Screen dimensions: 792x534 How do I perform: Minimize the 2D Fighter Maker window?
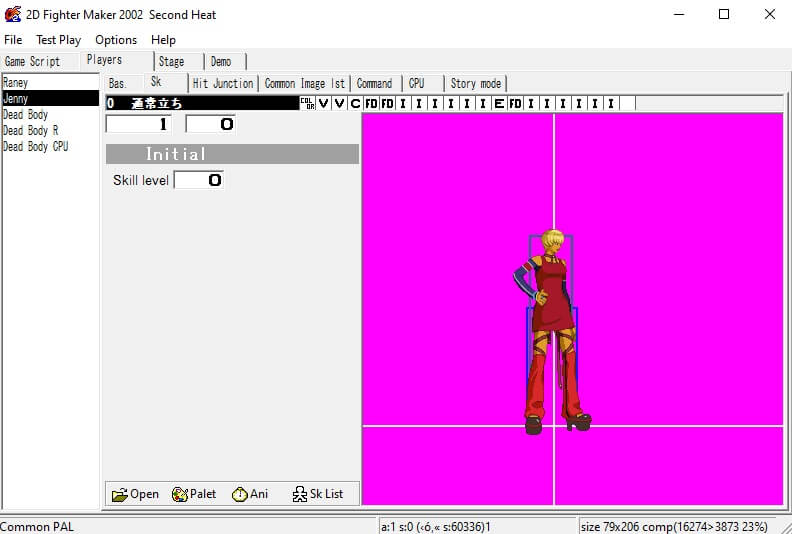[x=679, y=14]
